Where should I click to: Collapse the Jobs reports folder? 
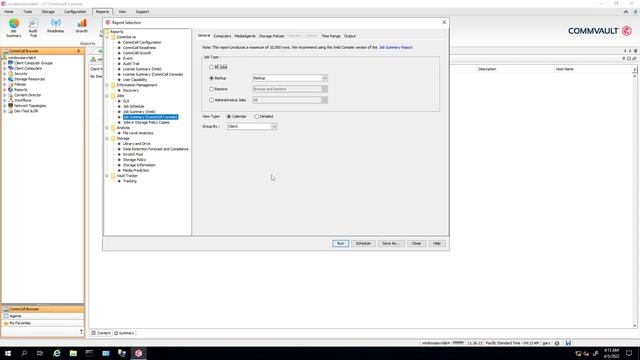coord(107,96)
